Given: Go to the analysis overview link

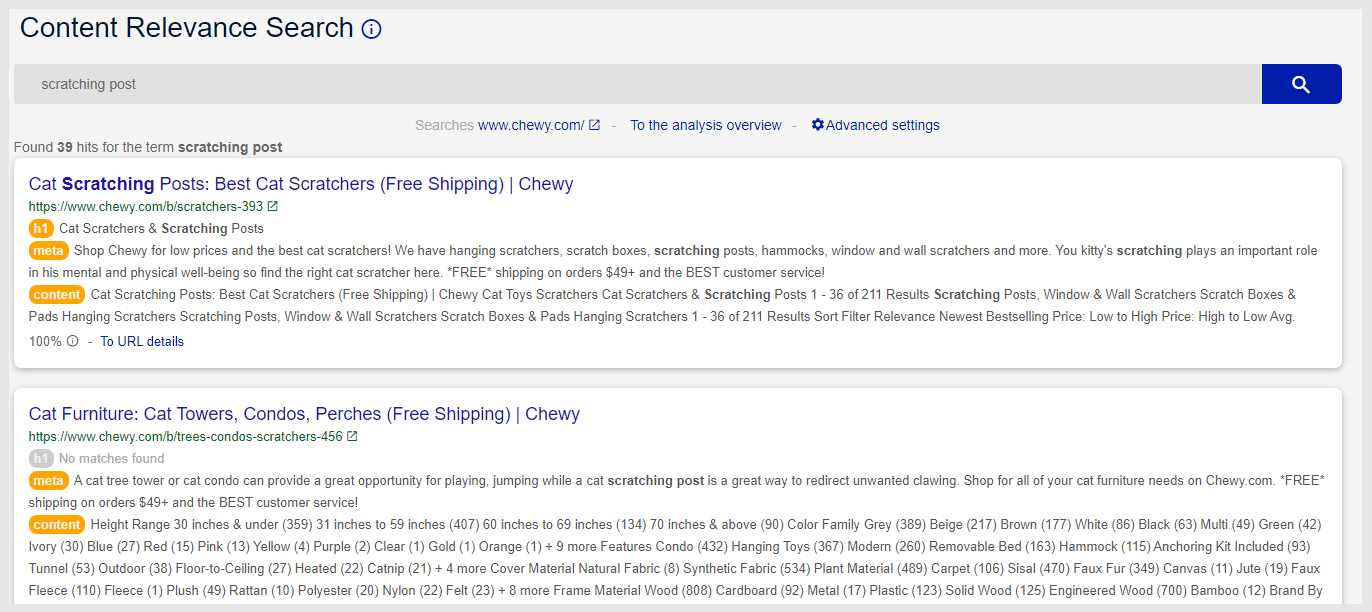Looking at the screenshot, I should tap(706, 125).
